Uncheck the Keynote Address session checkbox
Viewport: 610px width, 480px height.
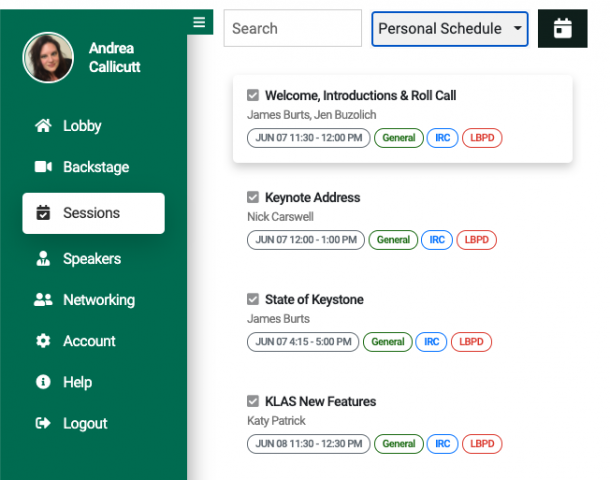pyautogui.click(x=253, y=198)
